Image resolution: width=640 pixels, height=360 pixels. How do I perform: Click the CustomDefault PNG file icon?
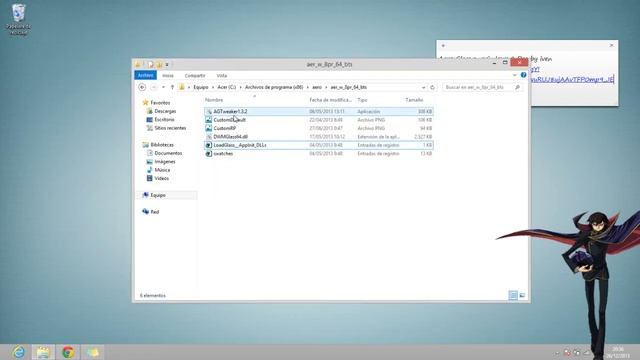tap(209, 120)
